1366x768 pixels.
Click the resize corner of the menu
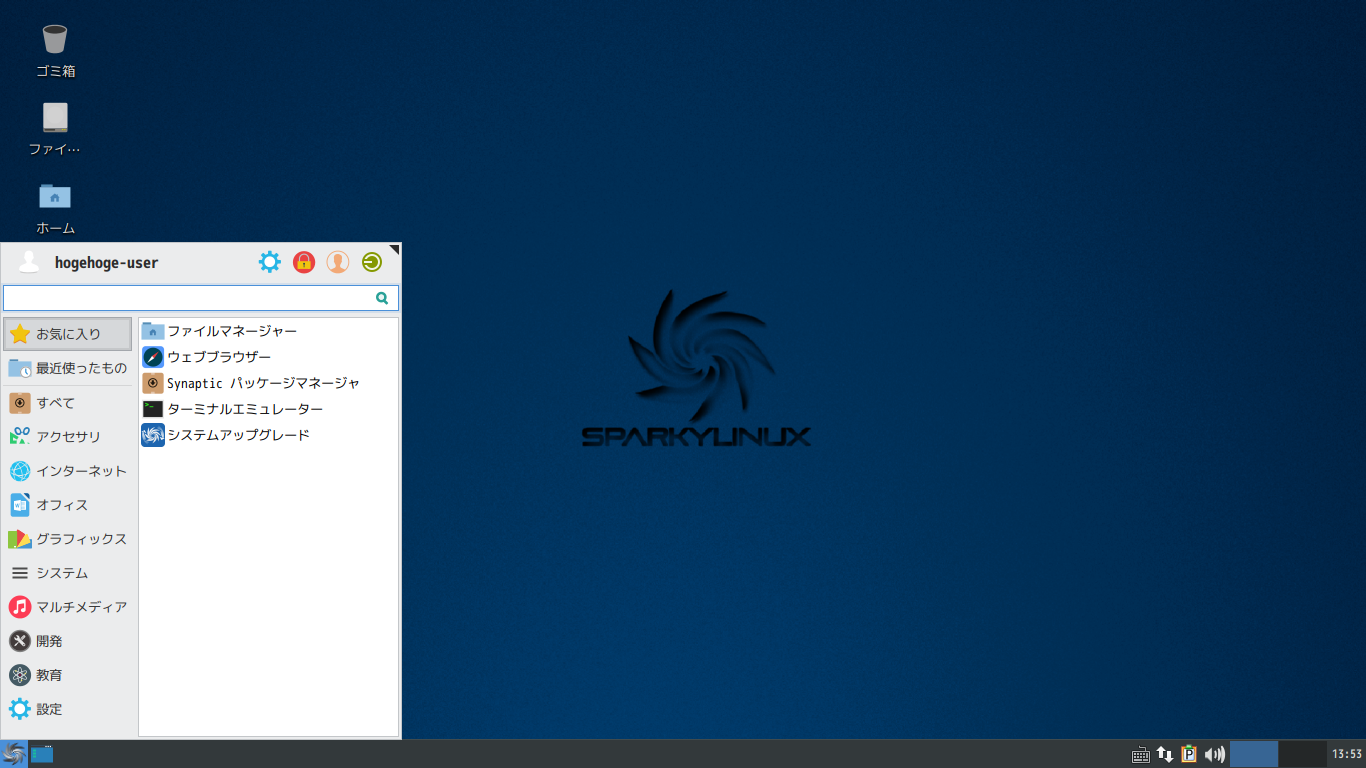(394, 249)
